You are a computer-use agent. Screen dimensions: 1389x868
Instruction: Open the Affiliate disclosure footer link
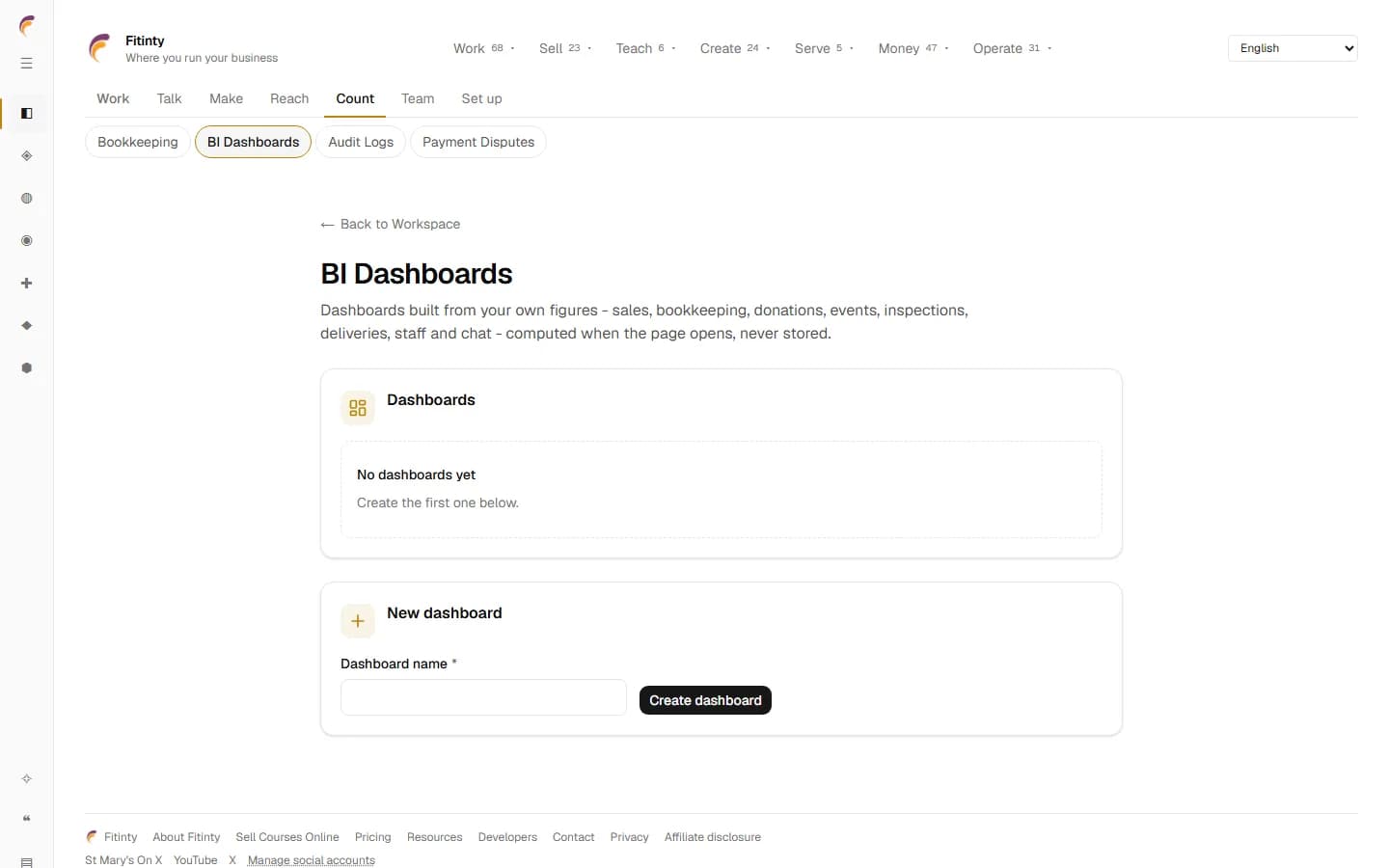tap(712, 837)
